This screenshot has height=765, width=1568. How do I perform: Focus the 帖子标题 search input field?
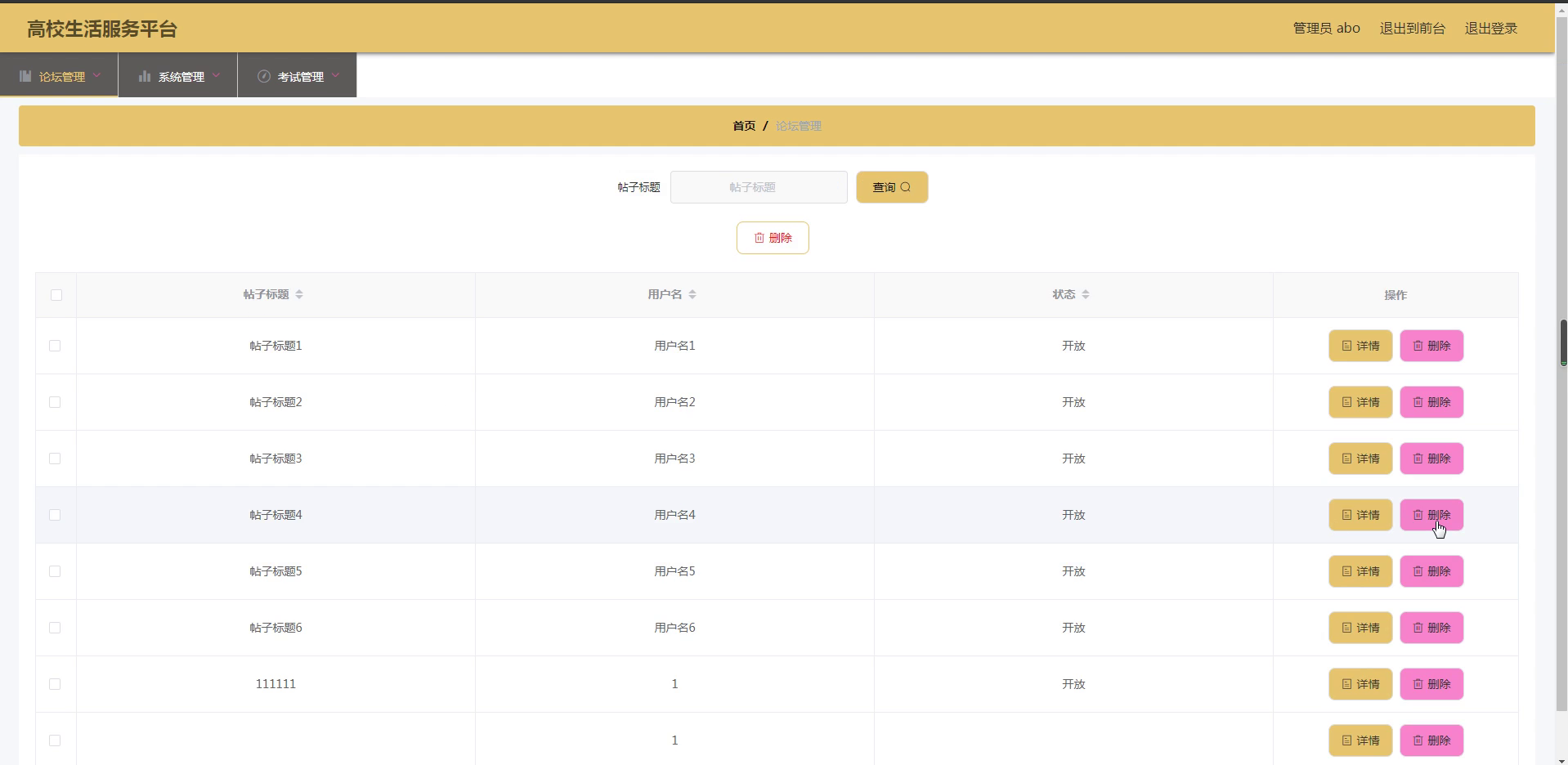pyautogui.click(x=759, y=187)
